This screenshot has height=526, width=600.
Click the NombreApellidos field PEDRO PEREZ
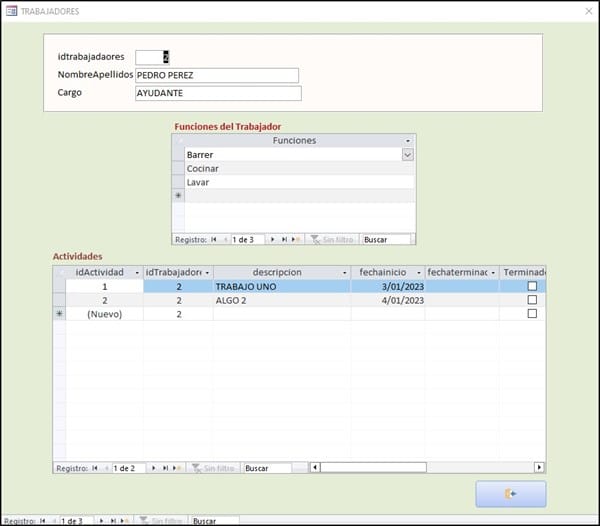[217, 75]
